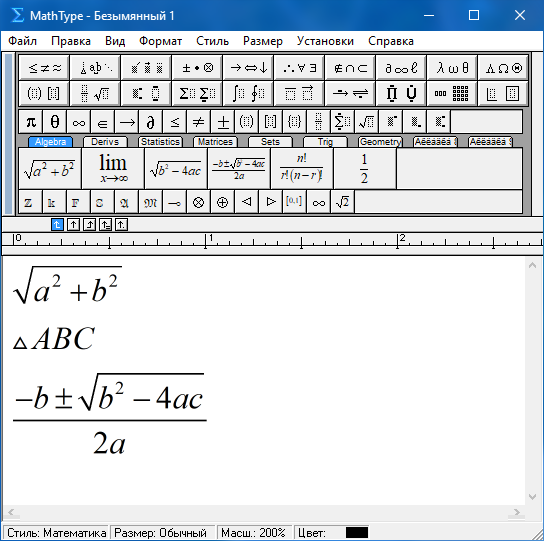
Task: Insert the element-of symbol
Action: pyautogui.click(x=103, y=122)
